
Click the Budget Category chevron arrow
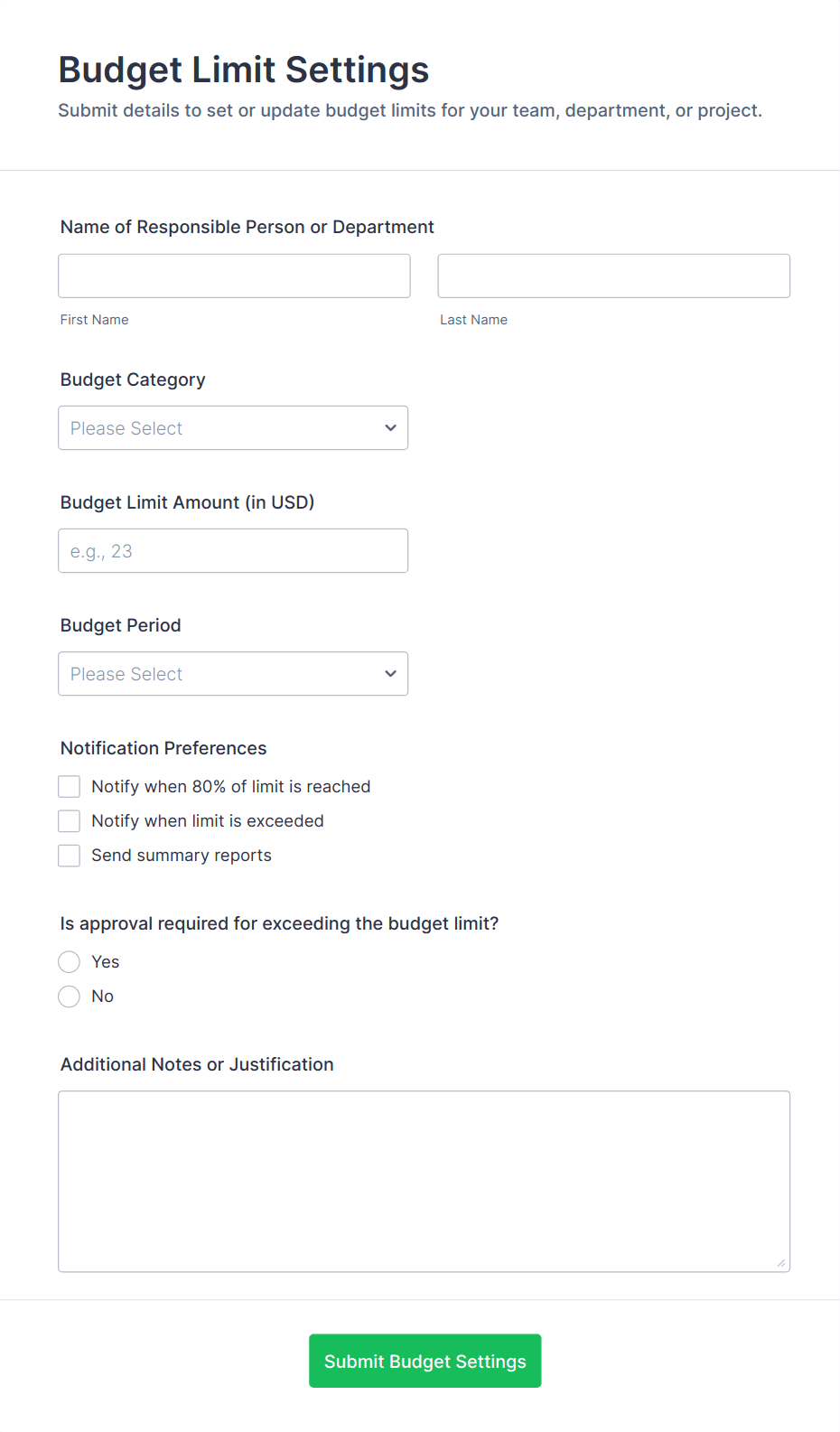390,428
